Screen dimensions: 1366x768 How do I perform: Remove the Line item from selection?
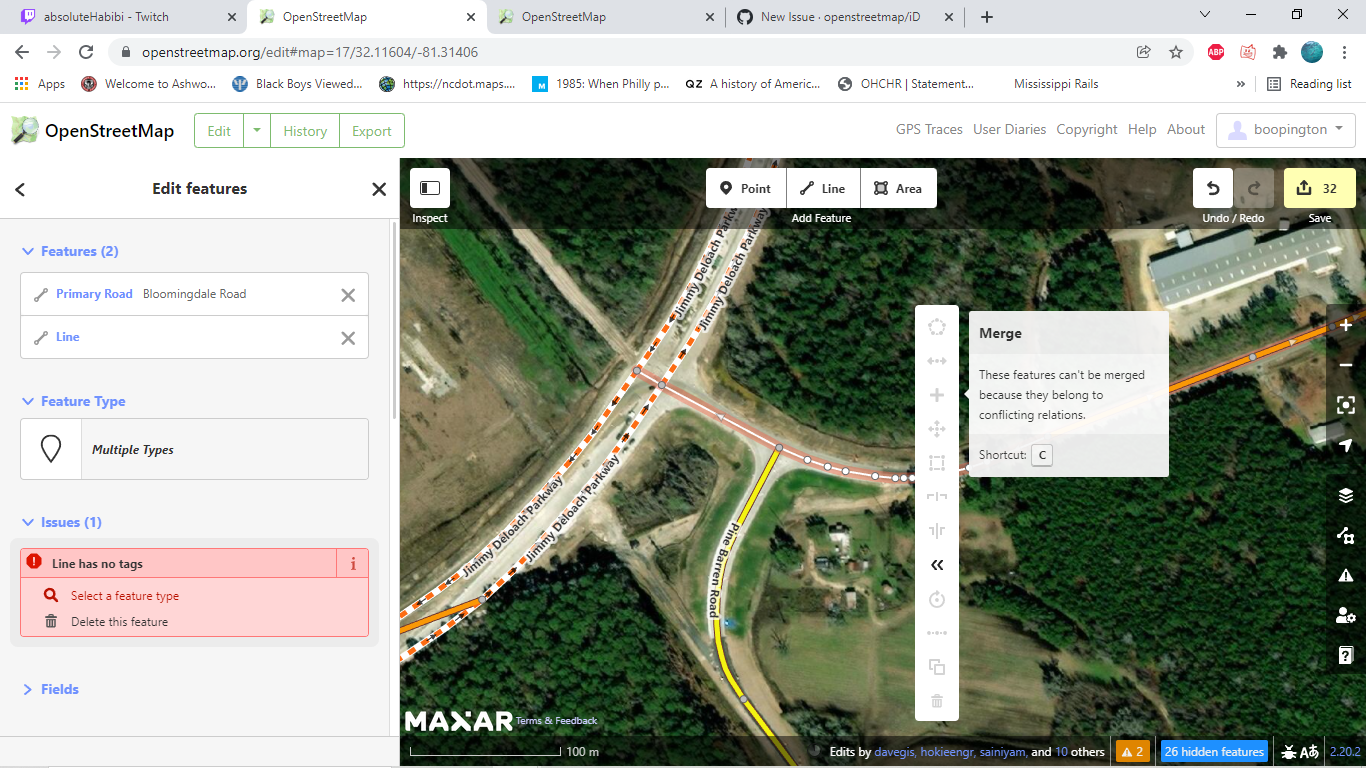pyautogui.click(x=348, y=338)
